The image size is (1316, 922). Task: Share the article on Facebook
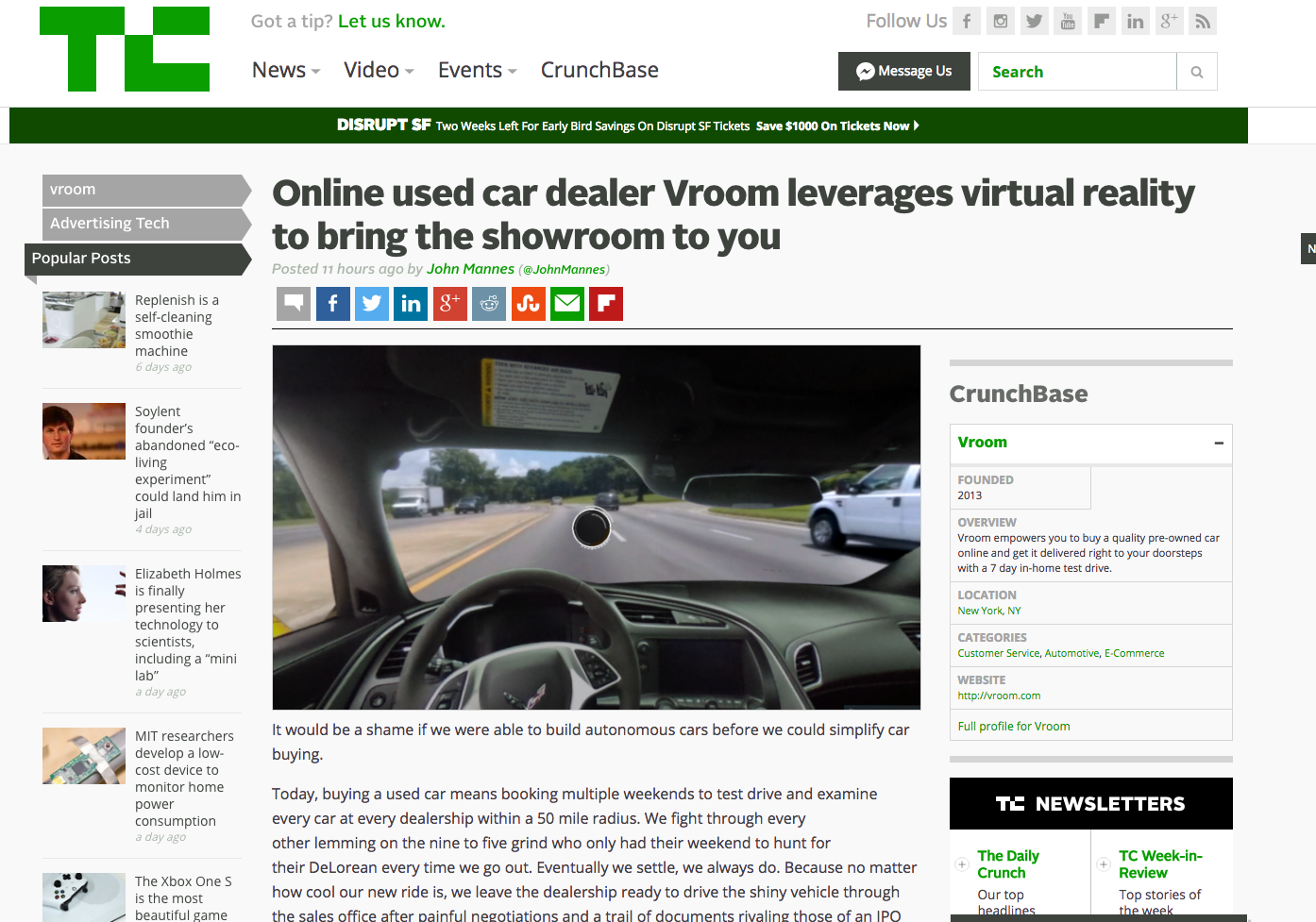(333, 304)
